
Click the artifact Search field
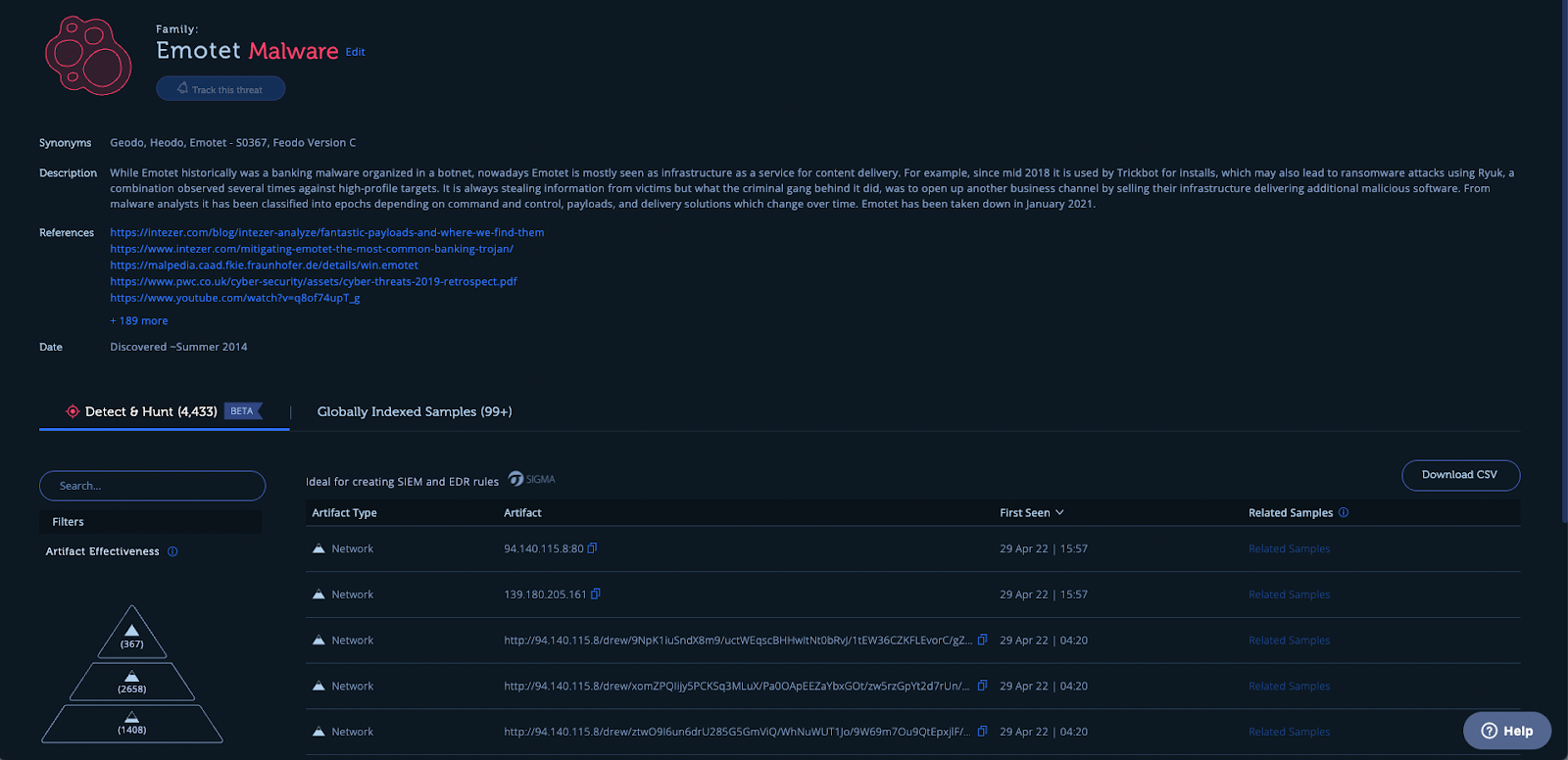pos(152,486)
